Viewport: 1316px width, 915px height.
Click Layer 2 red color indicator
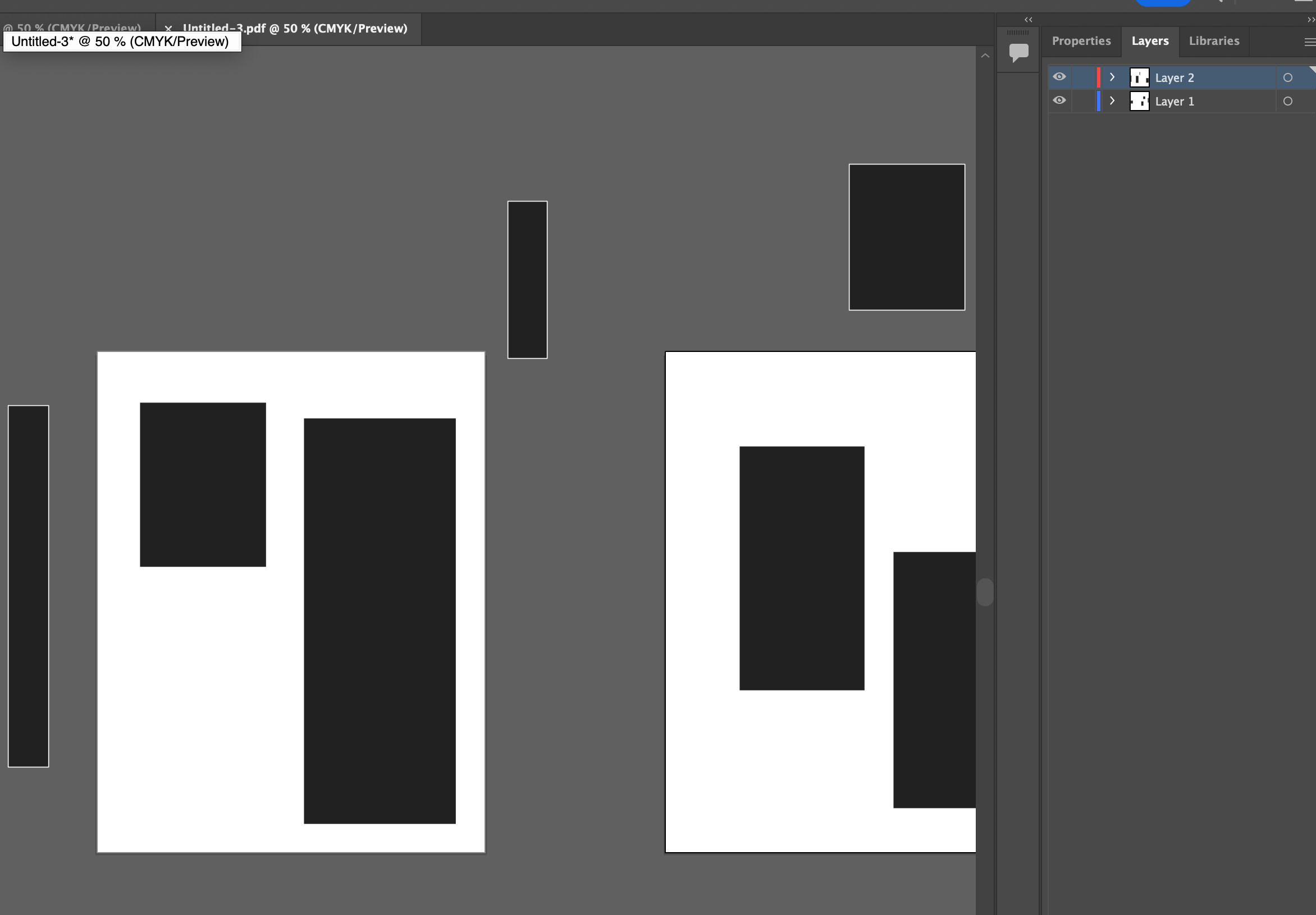click(x=1098, y=77)
